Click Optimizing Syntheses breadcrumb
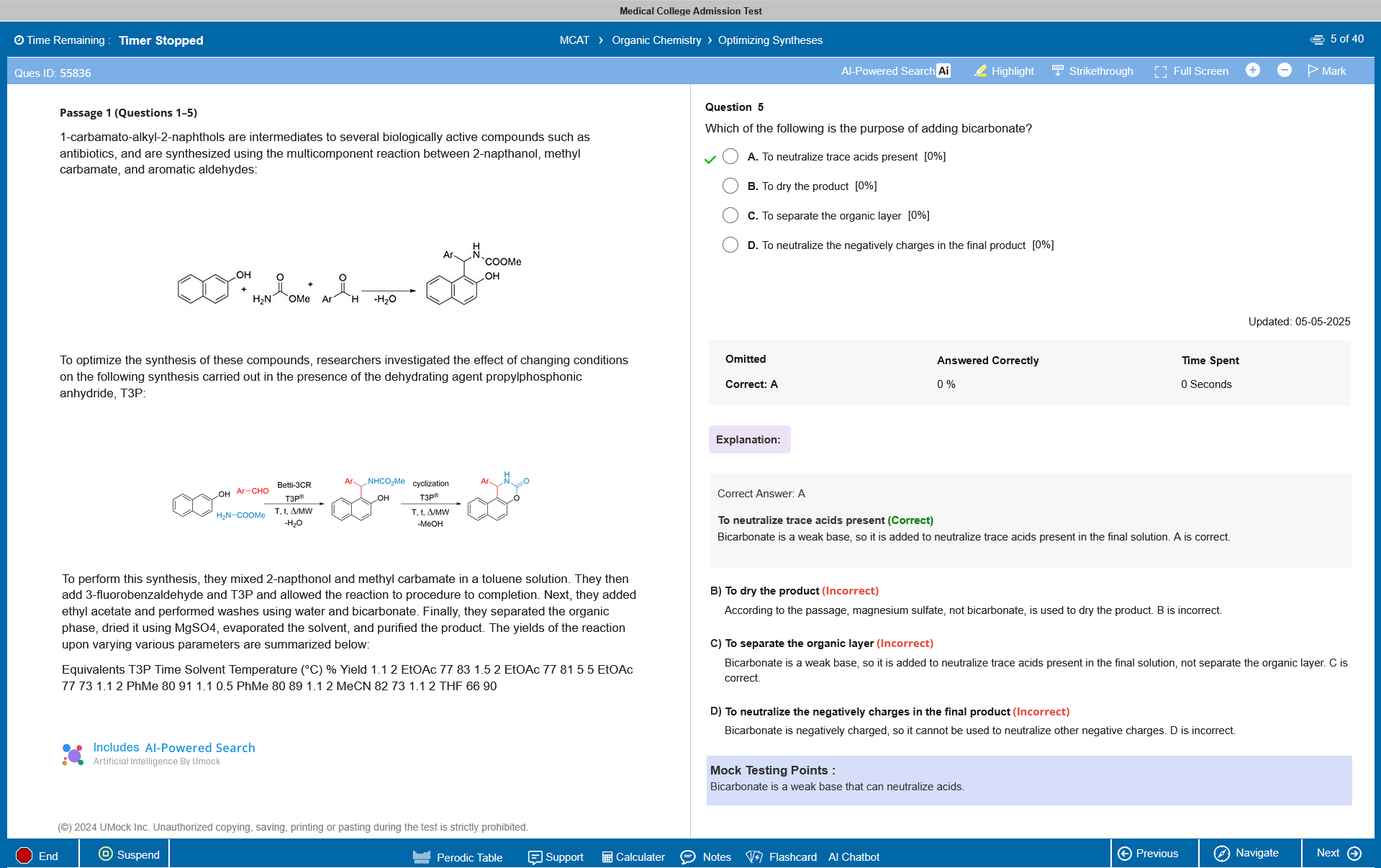1381x868 pixels. (770, 40)
